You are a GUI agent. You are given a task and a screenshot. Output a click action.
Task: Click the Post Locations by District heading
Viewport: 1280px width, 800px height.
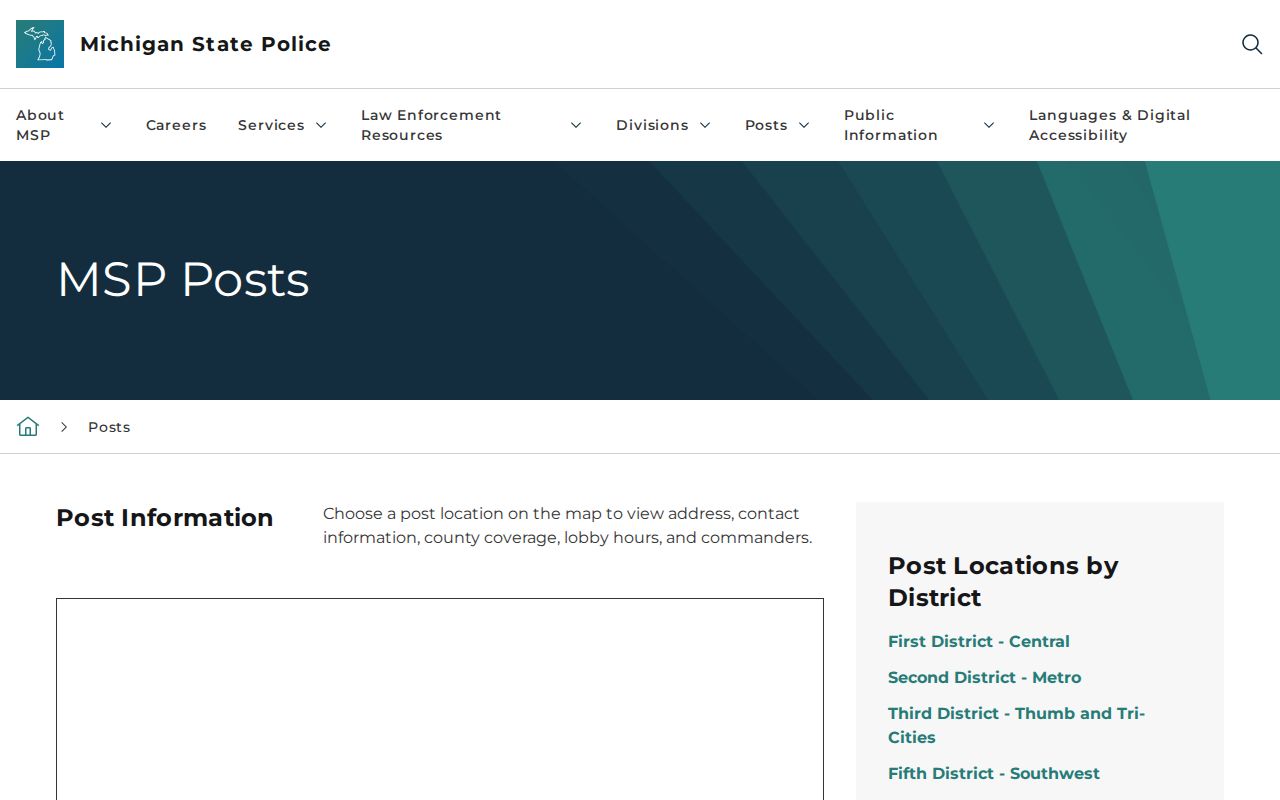click(1003, 581)
